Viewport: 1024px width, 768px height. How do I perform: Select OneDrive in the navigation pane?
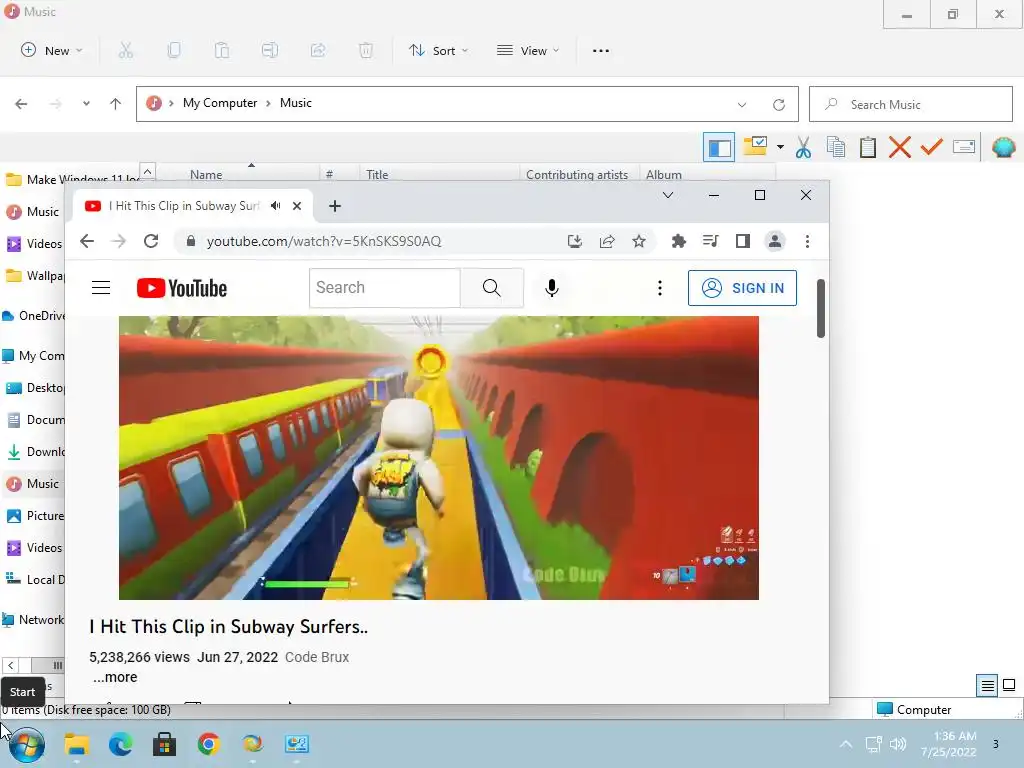pyautogui.click(x=33, y=316)
